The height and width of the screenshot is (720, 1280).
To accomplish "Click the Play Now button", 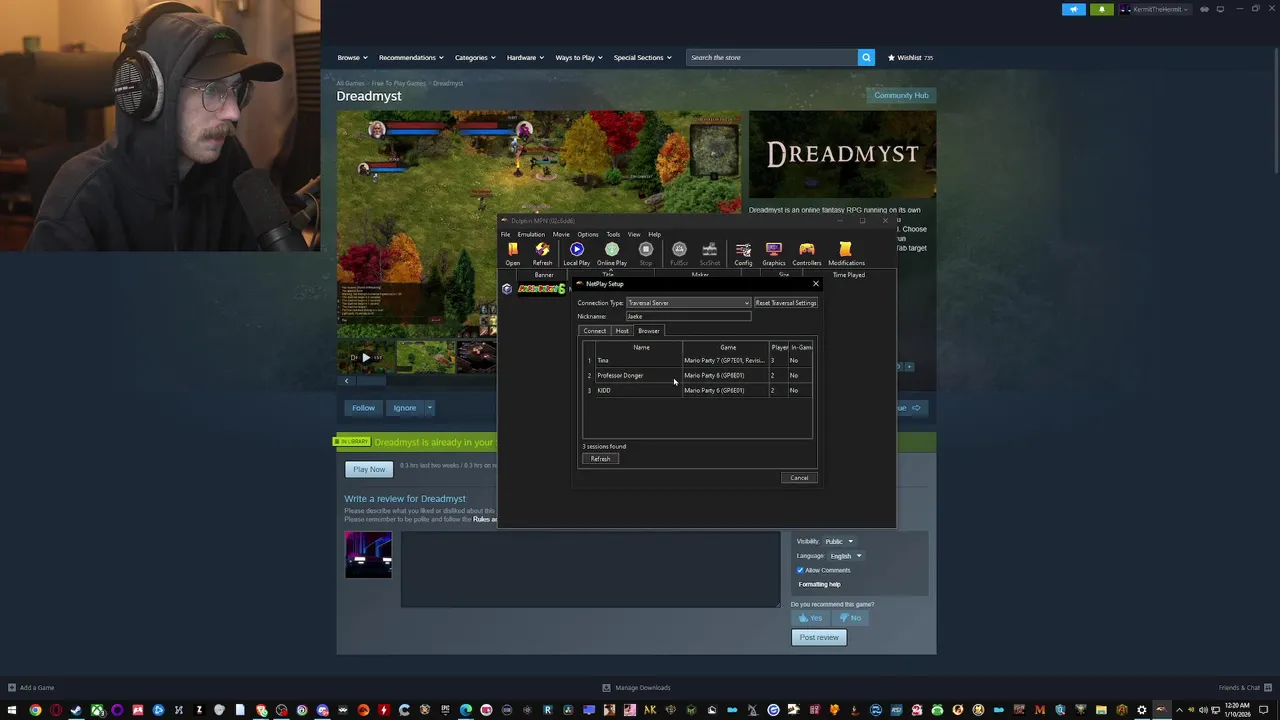I will tap(369, 469).
